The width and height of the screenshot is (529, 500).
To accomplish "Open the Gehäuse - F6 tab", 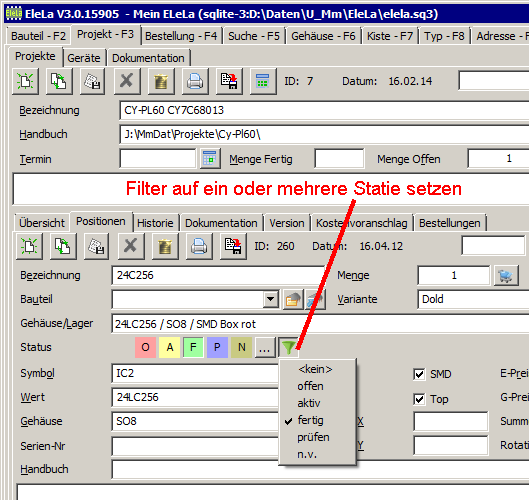I will (323, 36).
